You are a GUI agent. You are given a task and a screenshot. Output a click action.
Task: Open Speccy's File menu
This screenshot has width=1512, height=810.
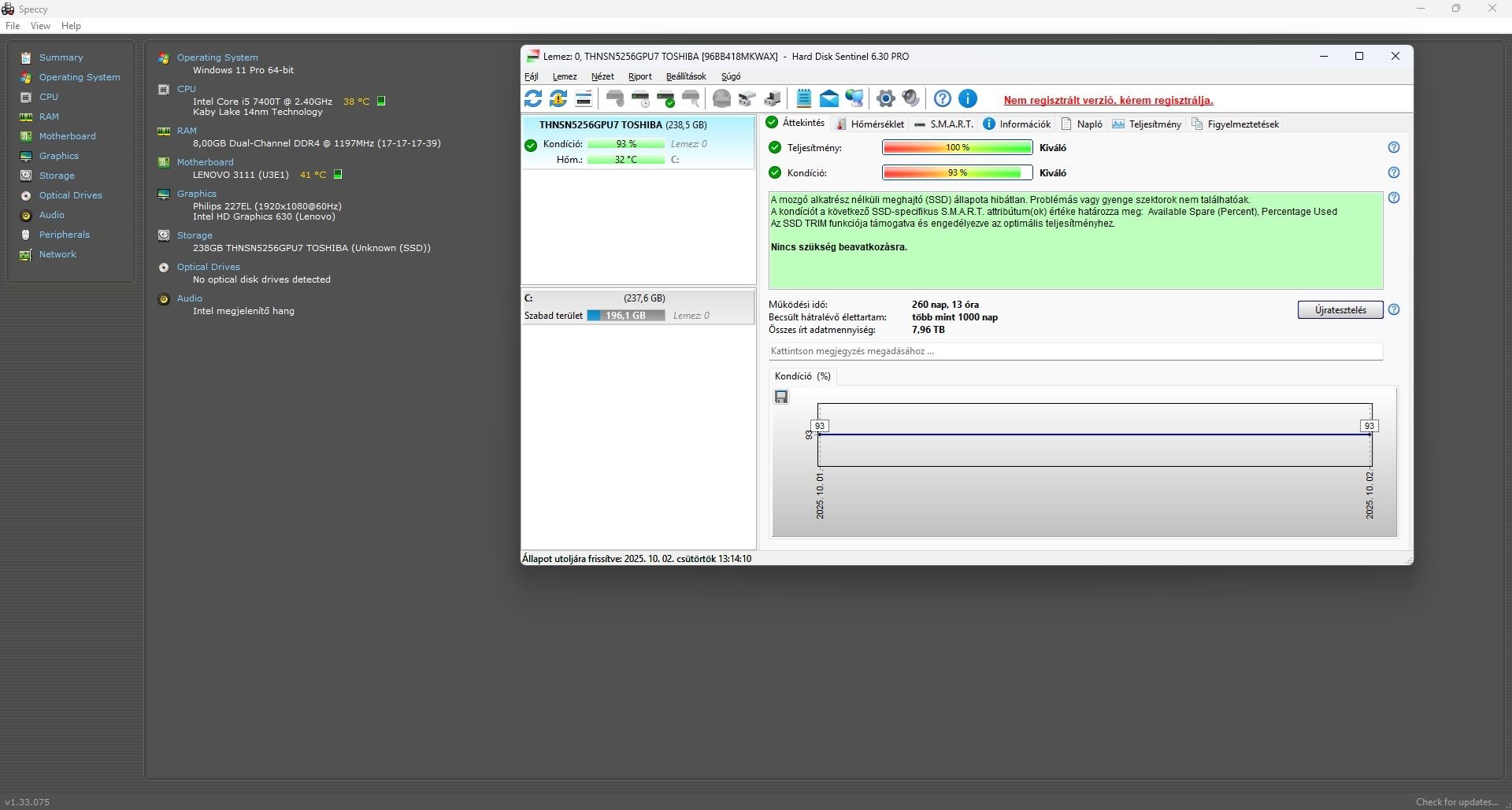coord(13,26)
